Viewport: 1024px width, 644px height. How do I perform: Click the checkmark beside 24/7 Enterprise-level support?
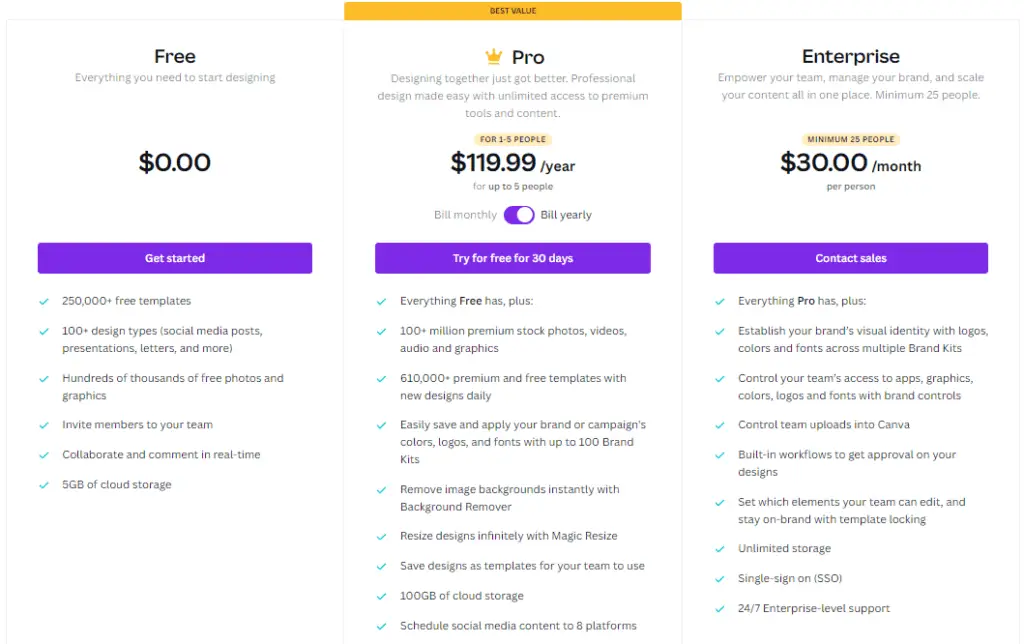click(x=720, y=609)
